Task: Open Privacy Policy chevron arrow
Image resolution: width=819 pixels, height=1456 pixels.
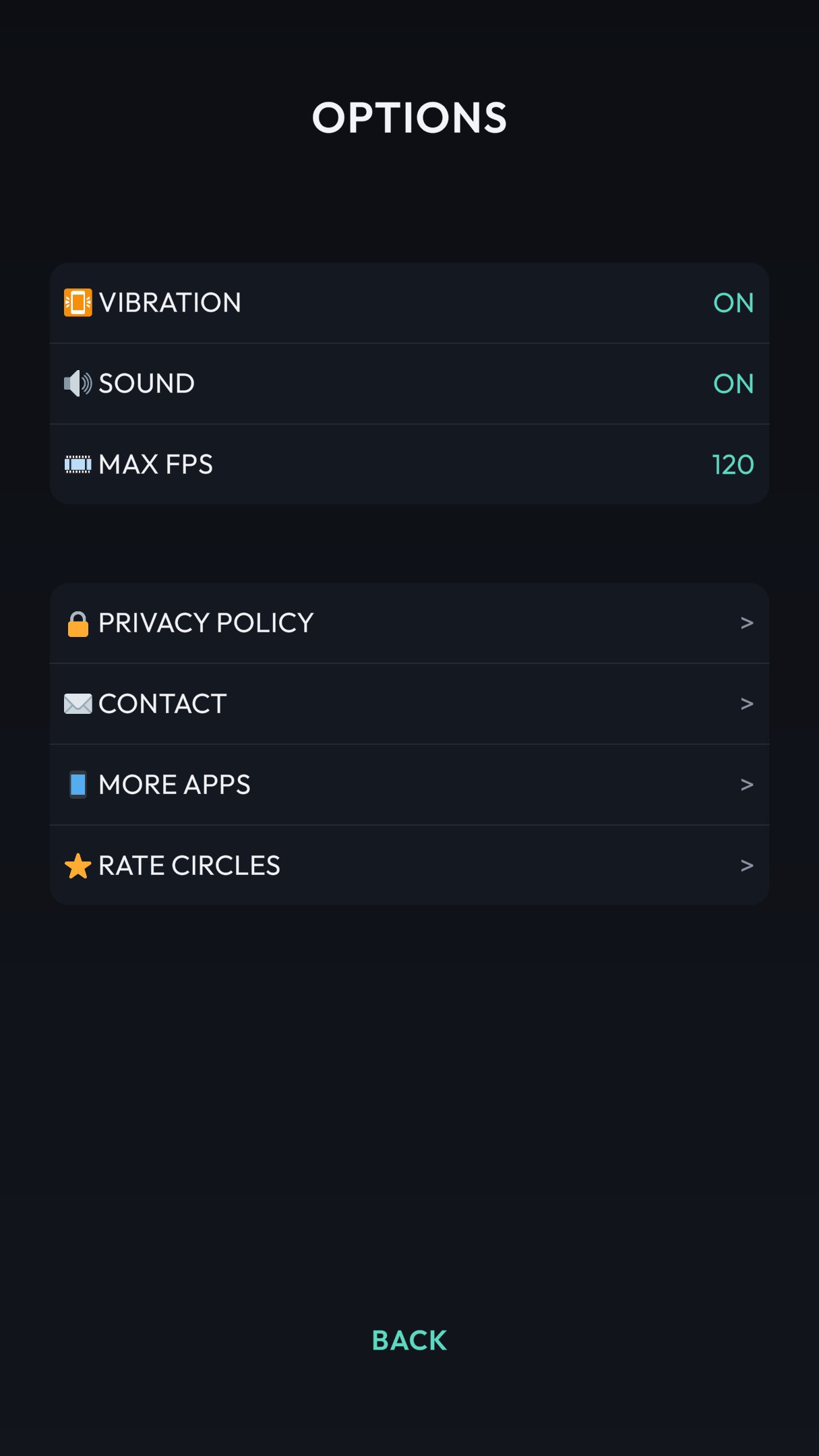Action: (747, 623)
